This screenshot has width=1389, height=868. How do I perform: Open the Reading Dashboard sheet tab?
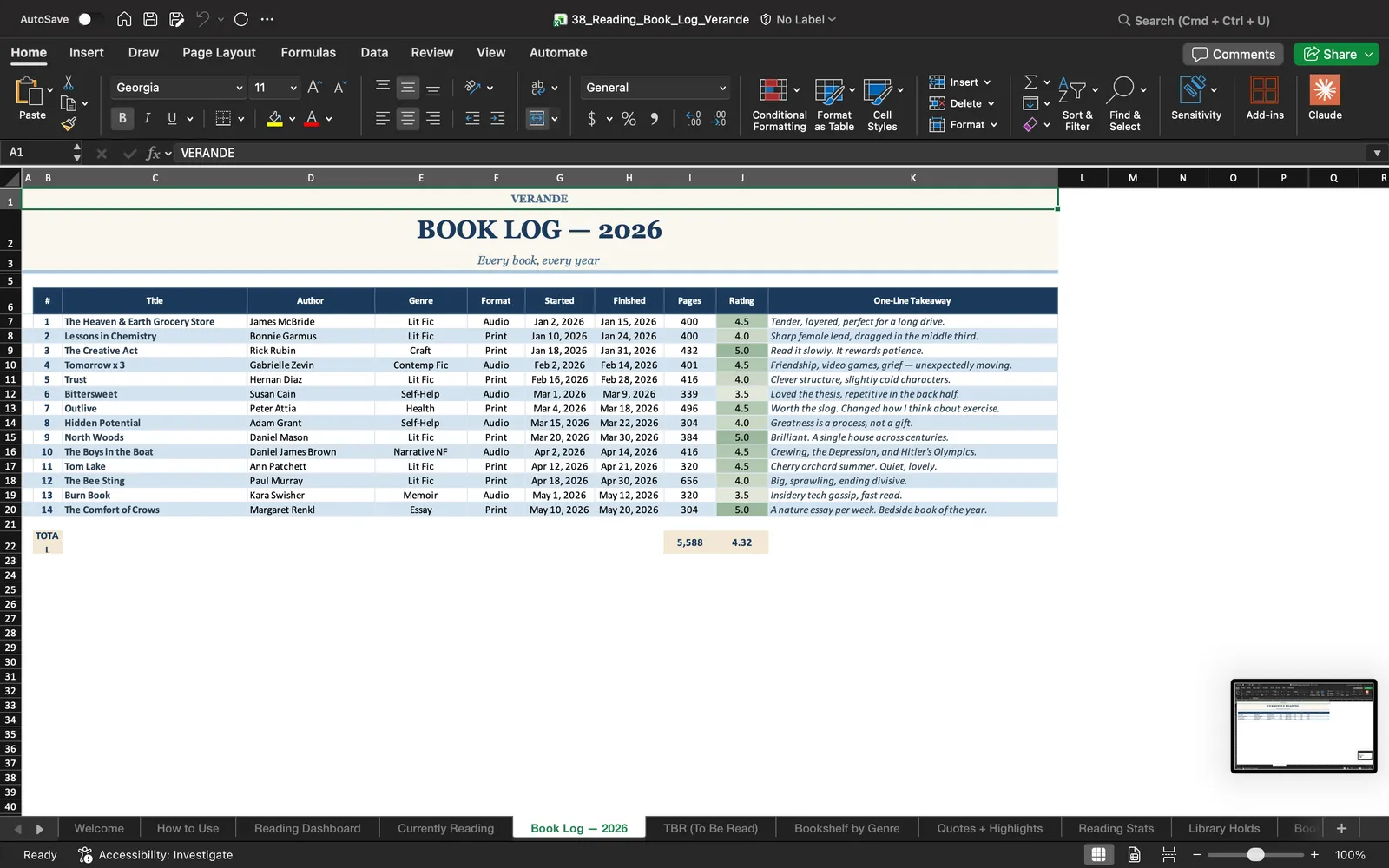(x=307, y=828)
